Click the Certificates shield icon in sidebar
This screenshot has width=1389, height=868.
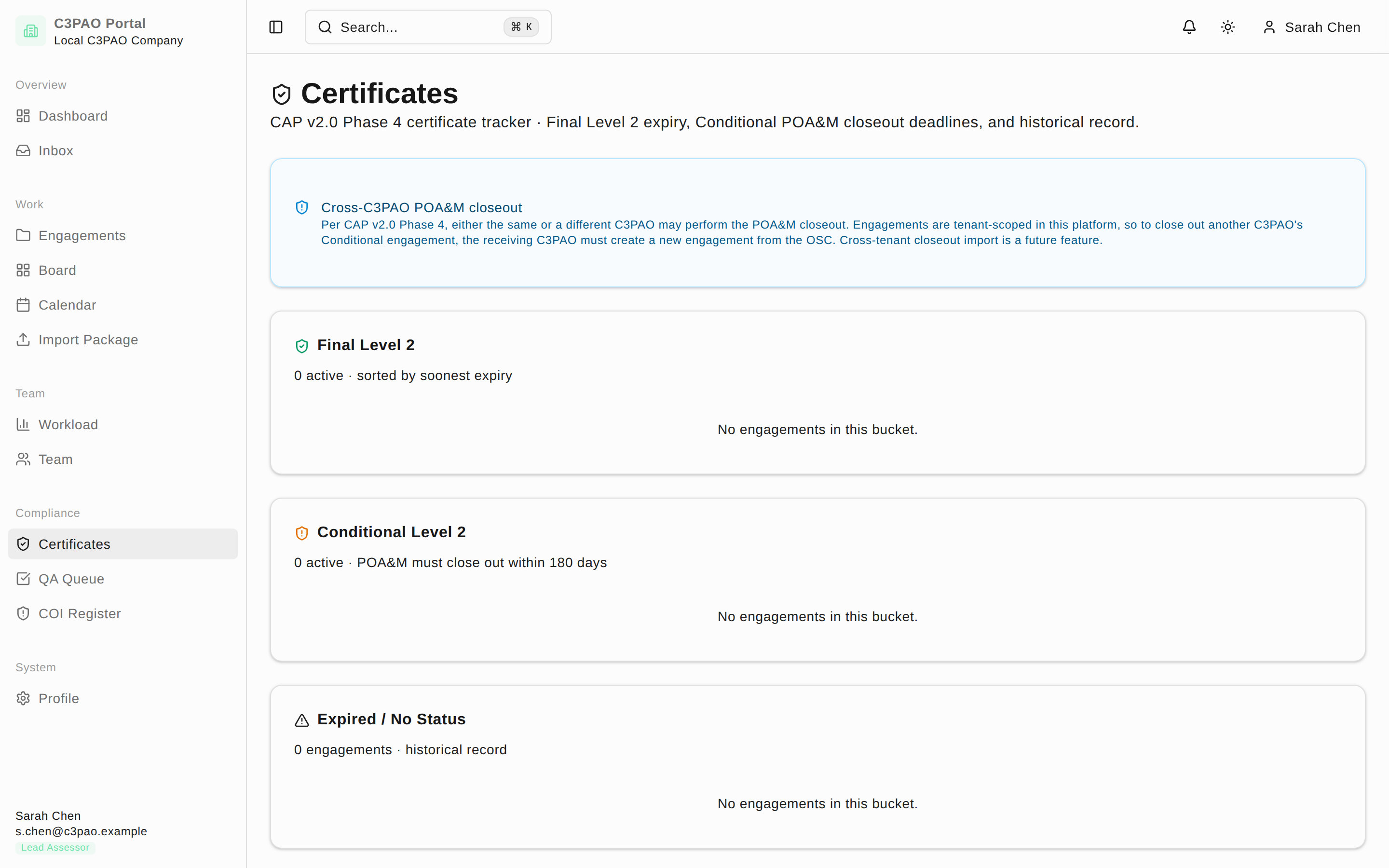[x=23, y=544]
